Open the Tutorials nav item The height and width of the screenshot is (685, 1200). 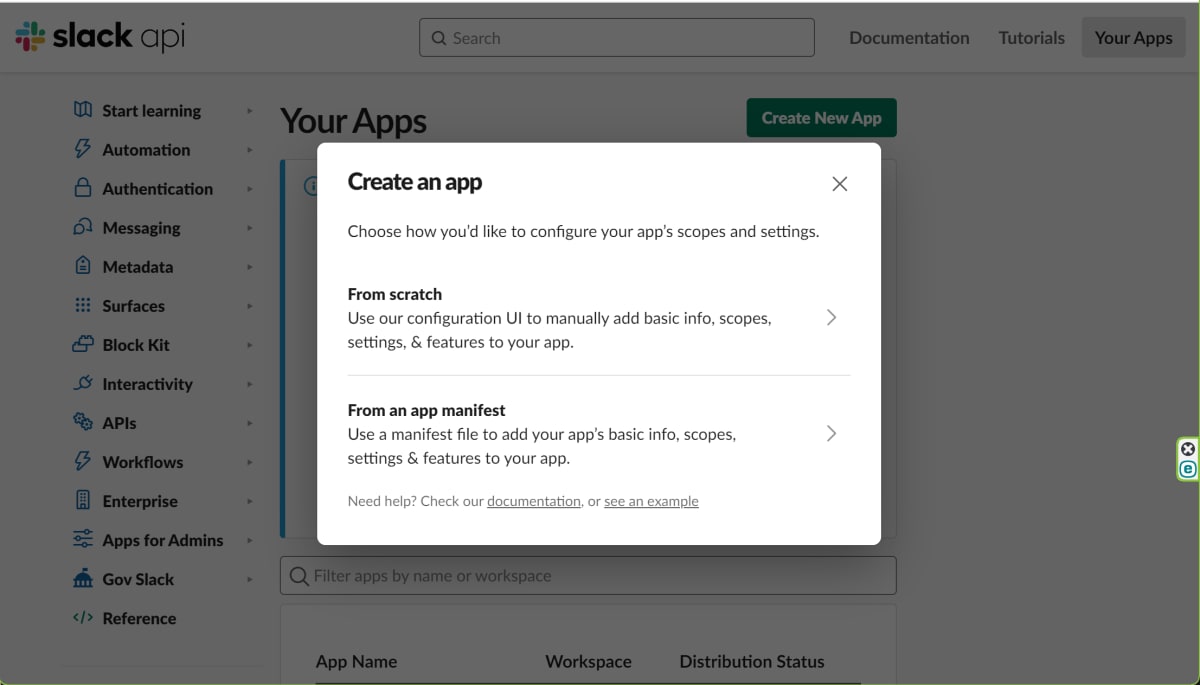point(1031,38)
